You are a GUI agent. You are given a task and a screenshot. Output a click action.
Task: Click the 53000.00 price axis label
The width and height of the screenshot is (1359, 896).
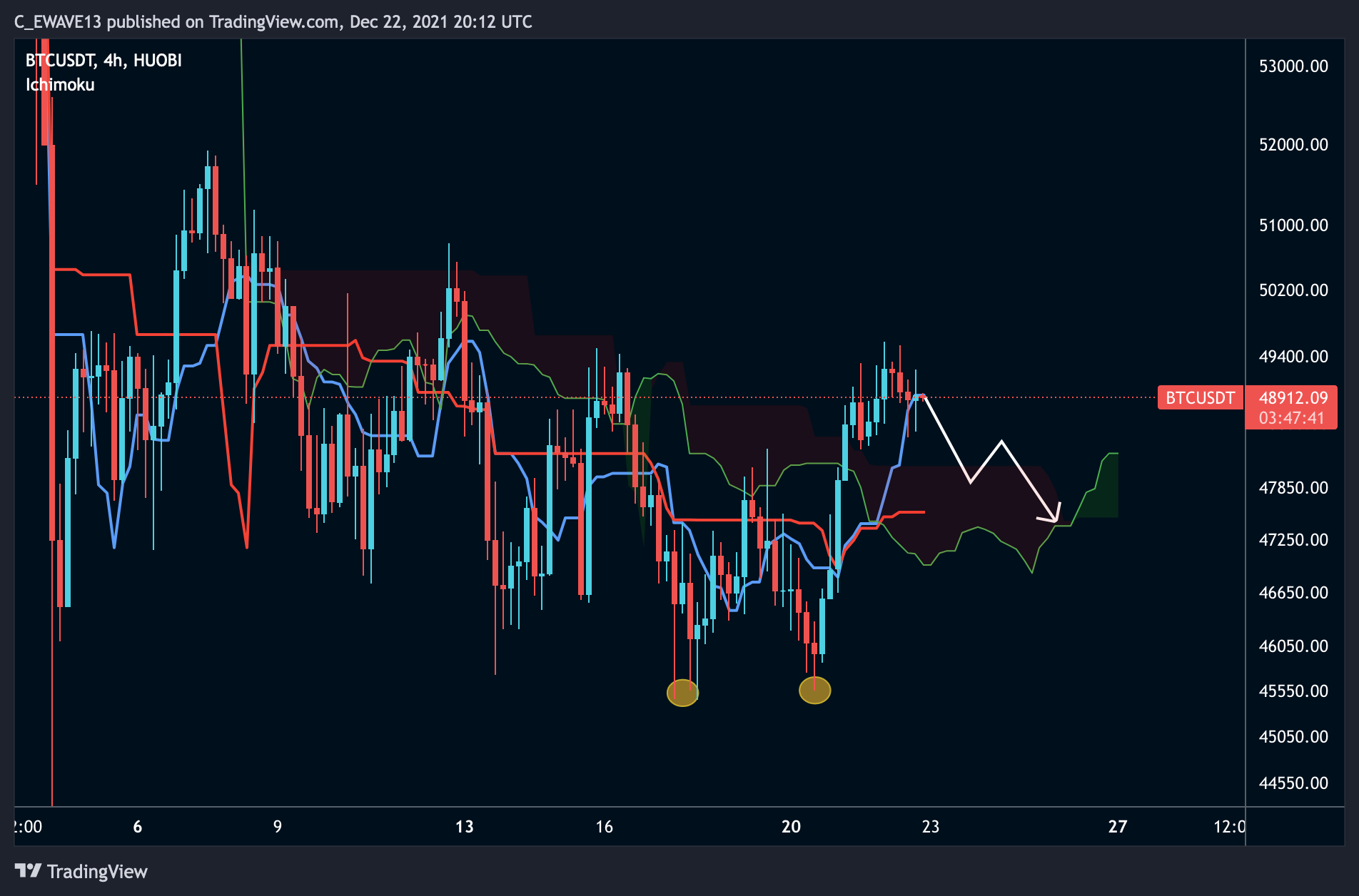coord(1293,66)
